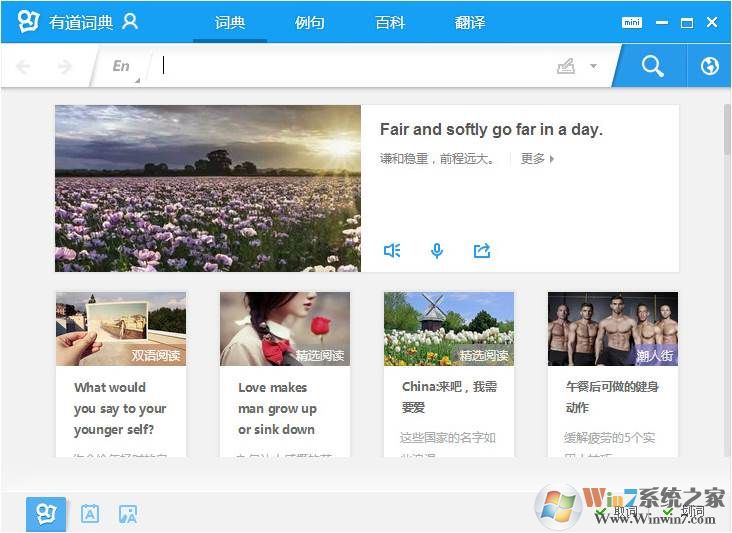
Task: Go forward with the right arrow
Action: coord(64,66)
